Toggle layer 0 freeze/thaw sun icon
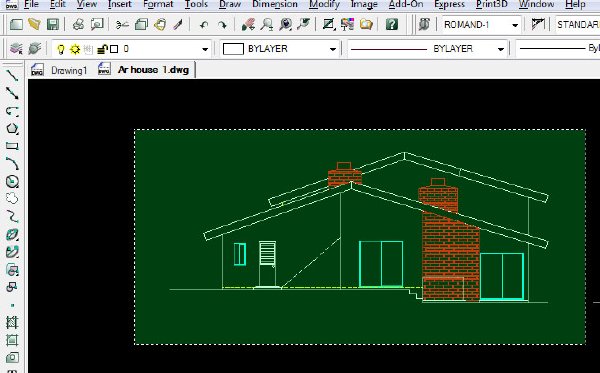600x373 pixels. (75, 49)
